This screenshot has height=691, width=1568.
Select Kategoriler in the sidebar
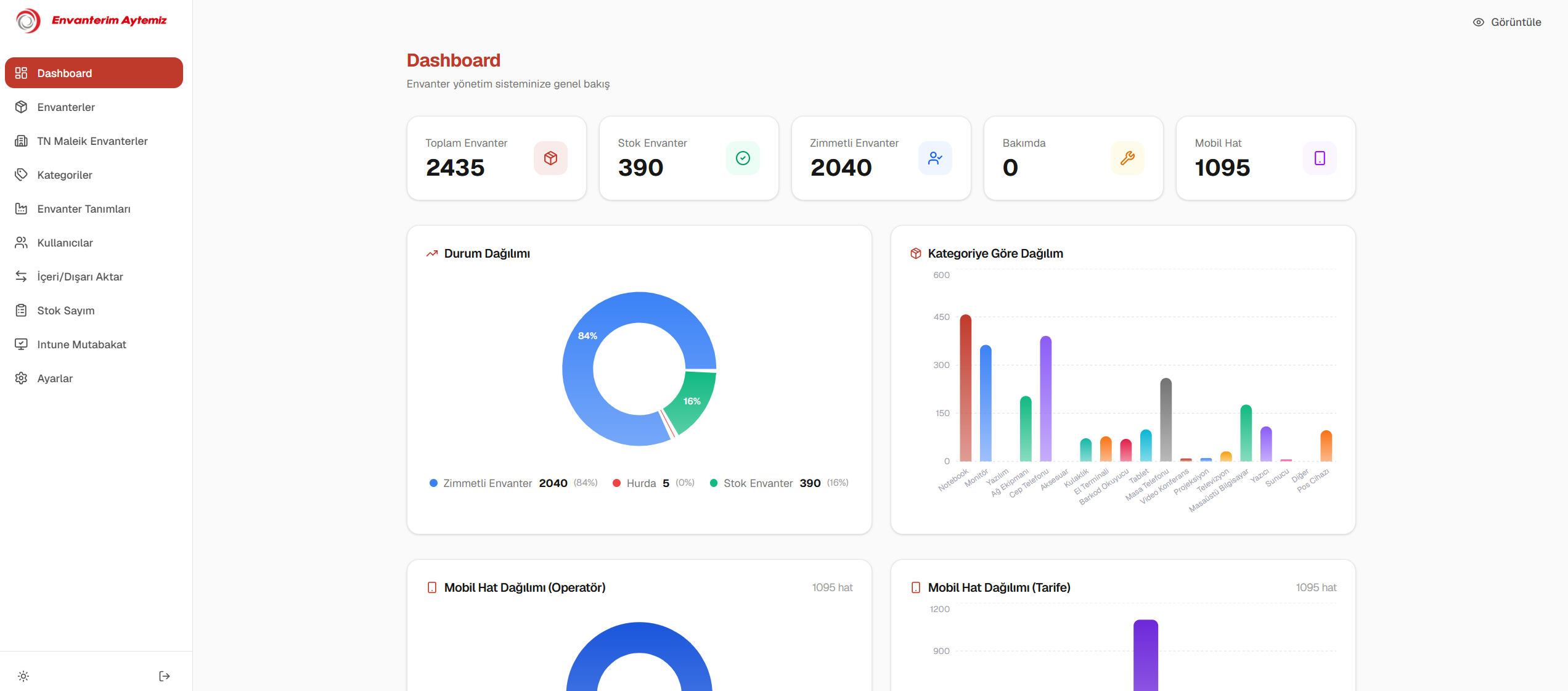(94, 174)
